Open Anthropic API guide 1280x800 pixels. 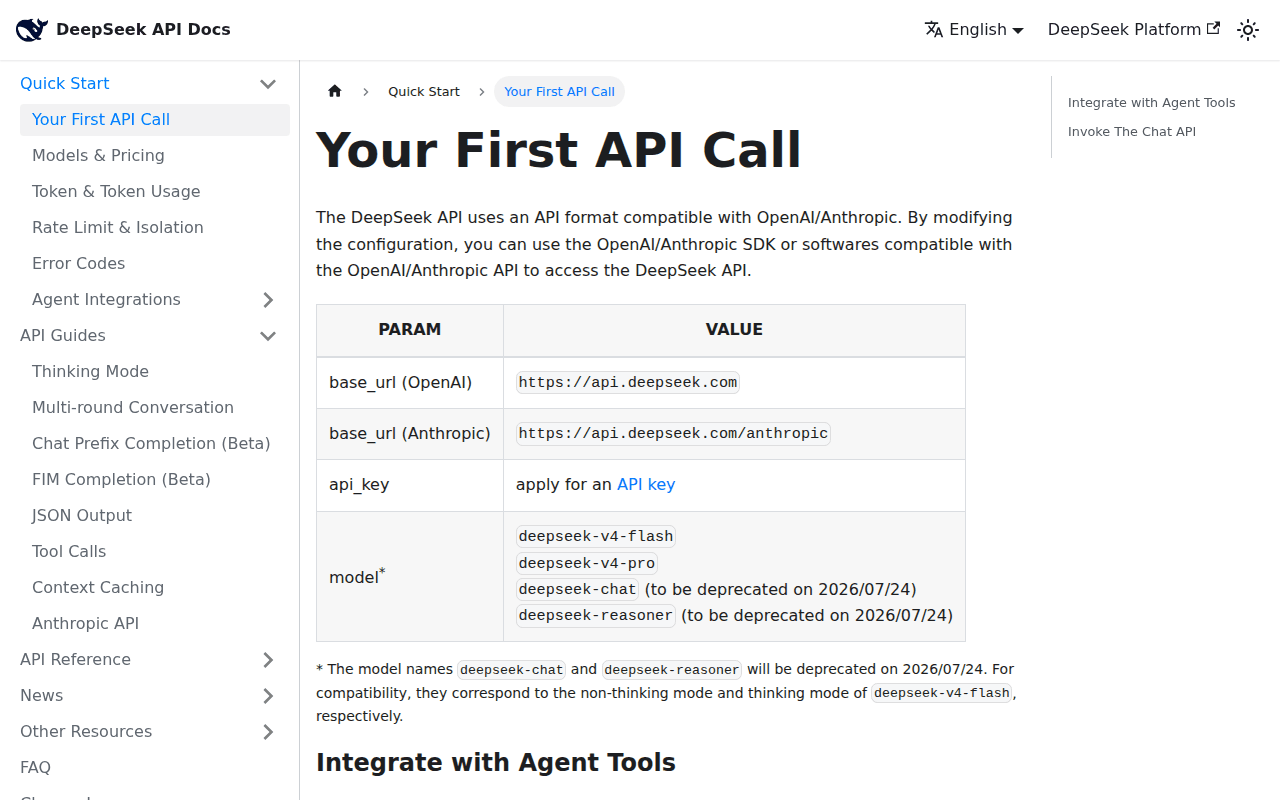(x=155, y=624)
